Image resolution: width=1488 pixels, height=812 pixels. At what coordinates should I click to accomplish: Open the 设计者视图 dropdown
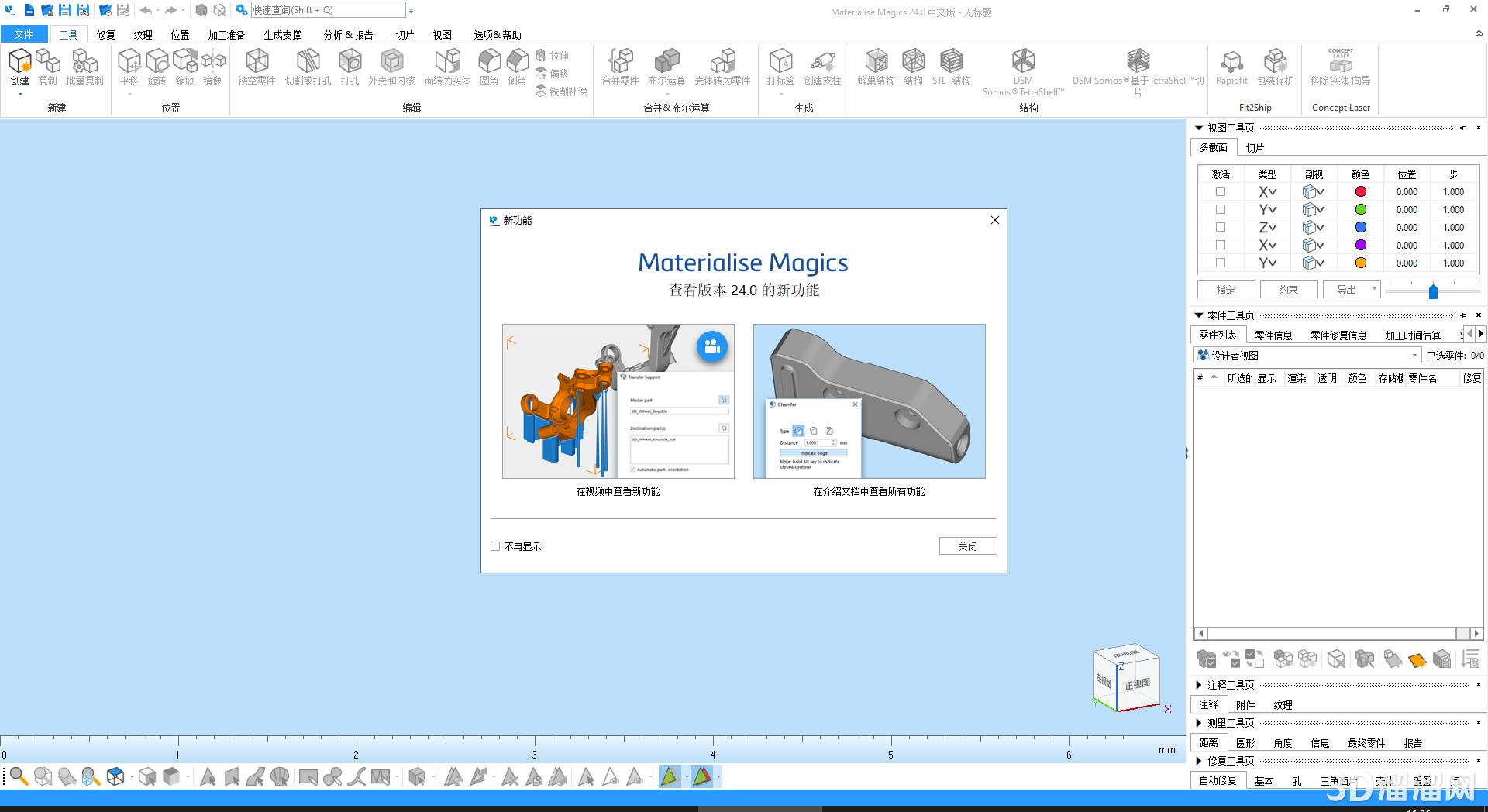pos(1415,355)
